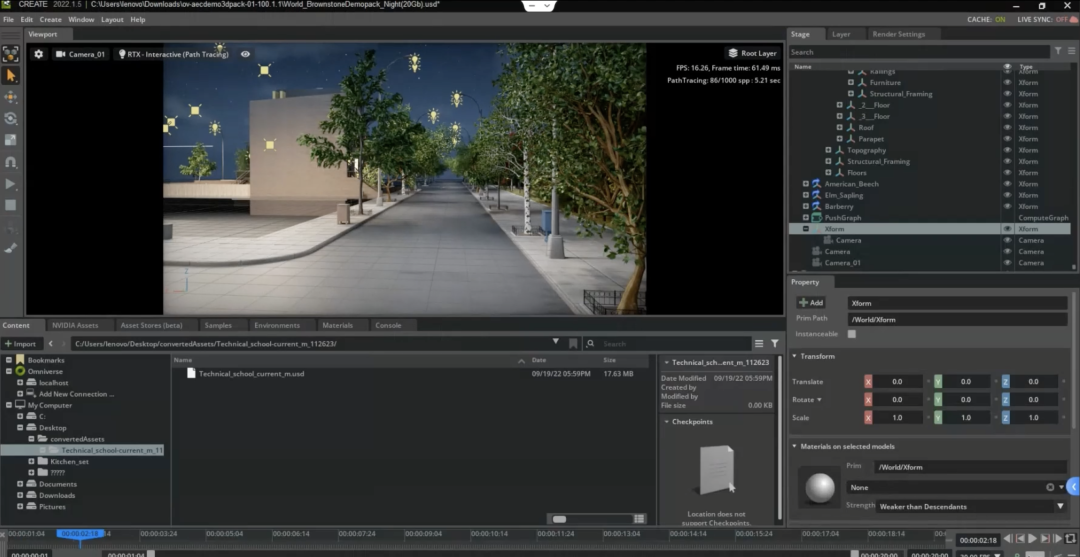Toggle visibility eye for PushGraph
The image size is (1080, 557).
pos(1007,217)
